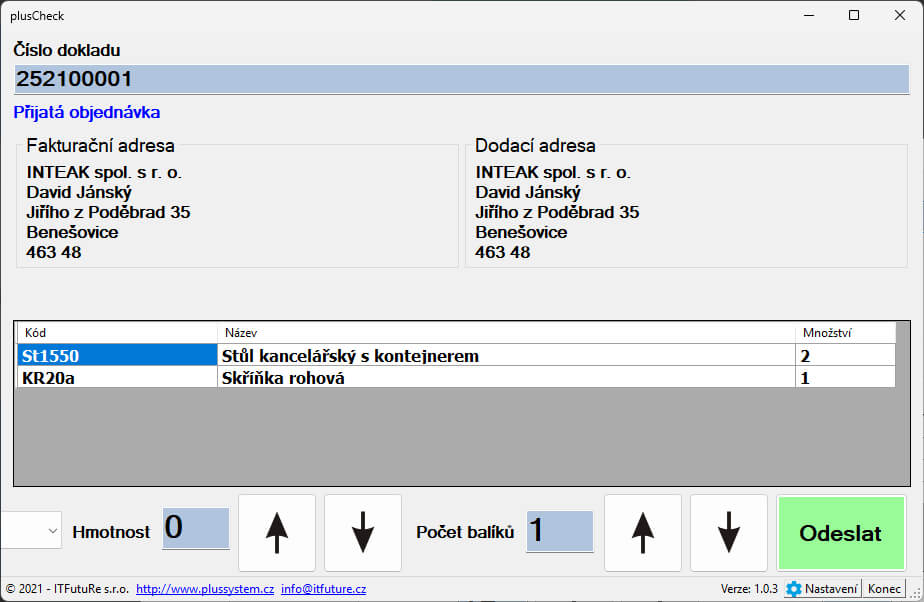
Task: Click the Skříňka rohová name cell
Action: pos(506,378)
